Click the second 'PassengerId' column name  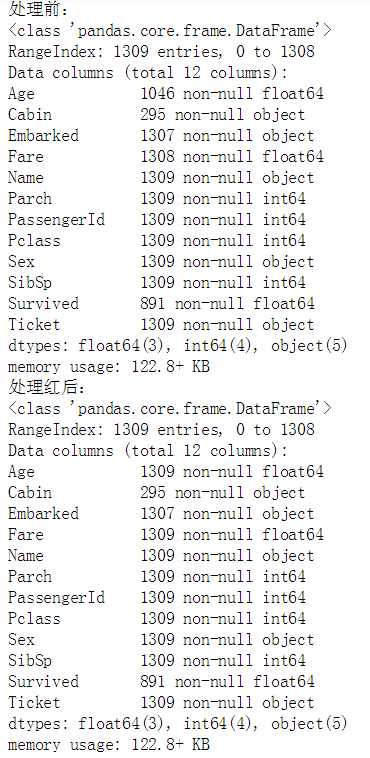[56, 597]
